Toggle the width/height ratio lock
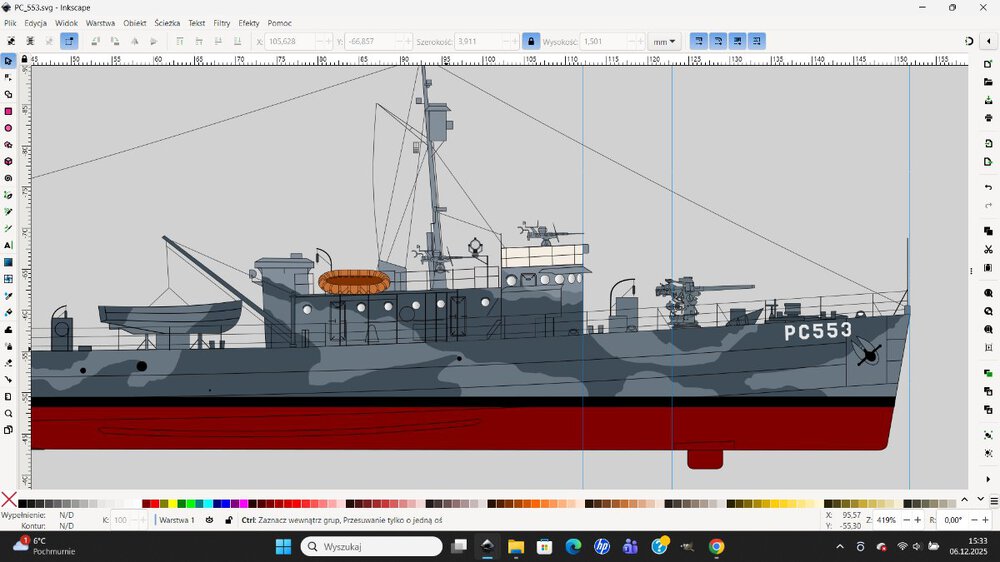1000x562 pixels. [530, 42]
